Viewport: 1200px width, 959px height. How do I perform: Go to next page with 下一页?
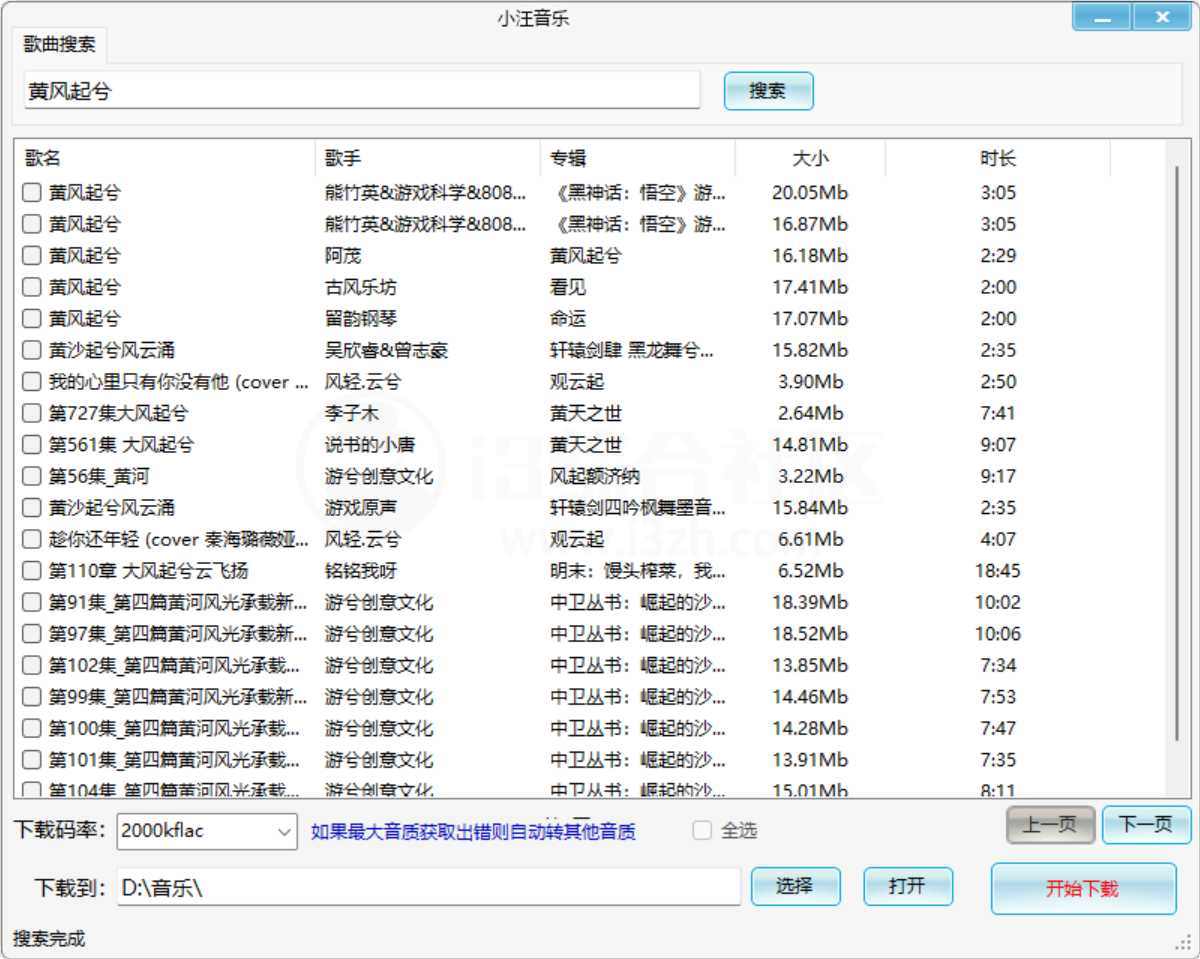(x=1146, y=825)
